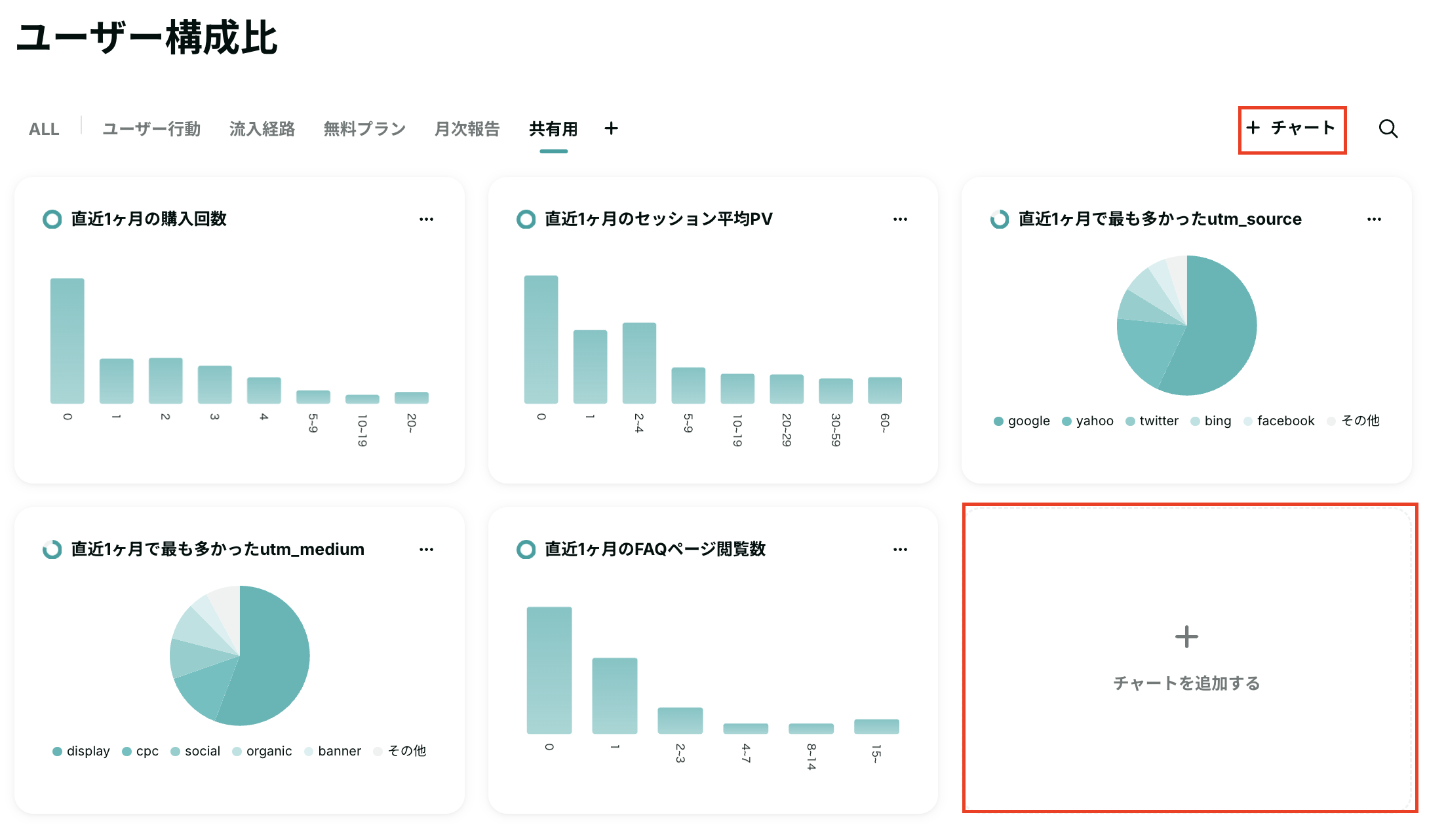Screen dimensions: 1446x840
Task: Toggle yahoo legend in utm_source chart
Action: [x=1087, y=421]
